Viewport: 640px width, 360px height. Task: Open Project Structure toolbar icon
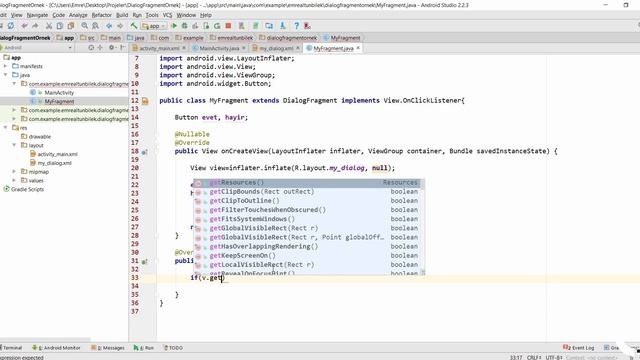coord(269,26)
